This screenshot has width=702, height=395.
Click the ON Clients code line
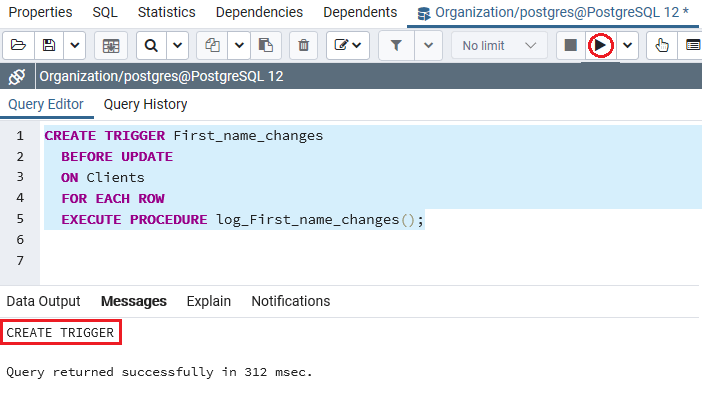(x=103, y=178)
